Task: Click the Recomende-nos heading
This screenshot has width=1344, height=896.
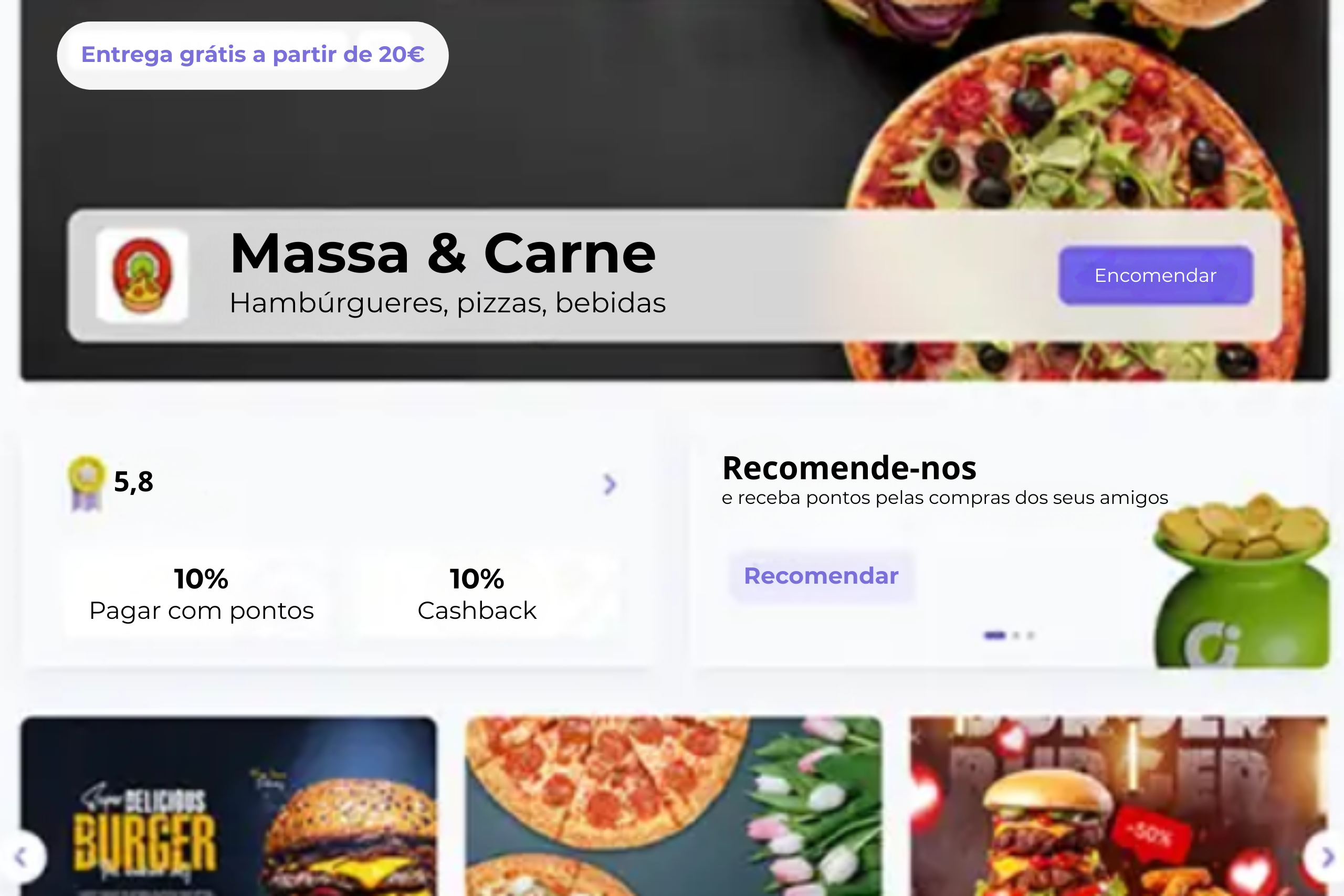Action: click(x=849, y=468)
